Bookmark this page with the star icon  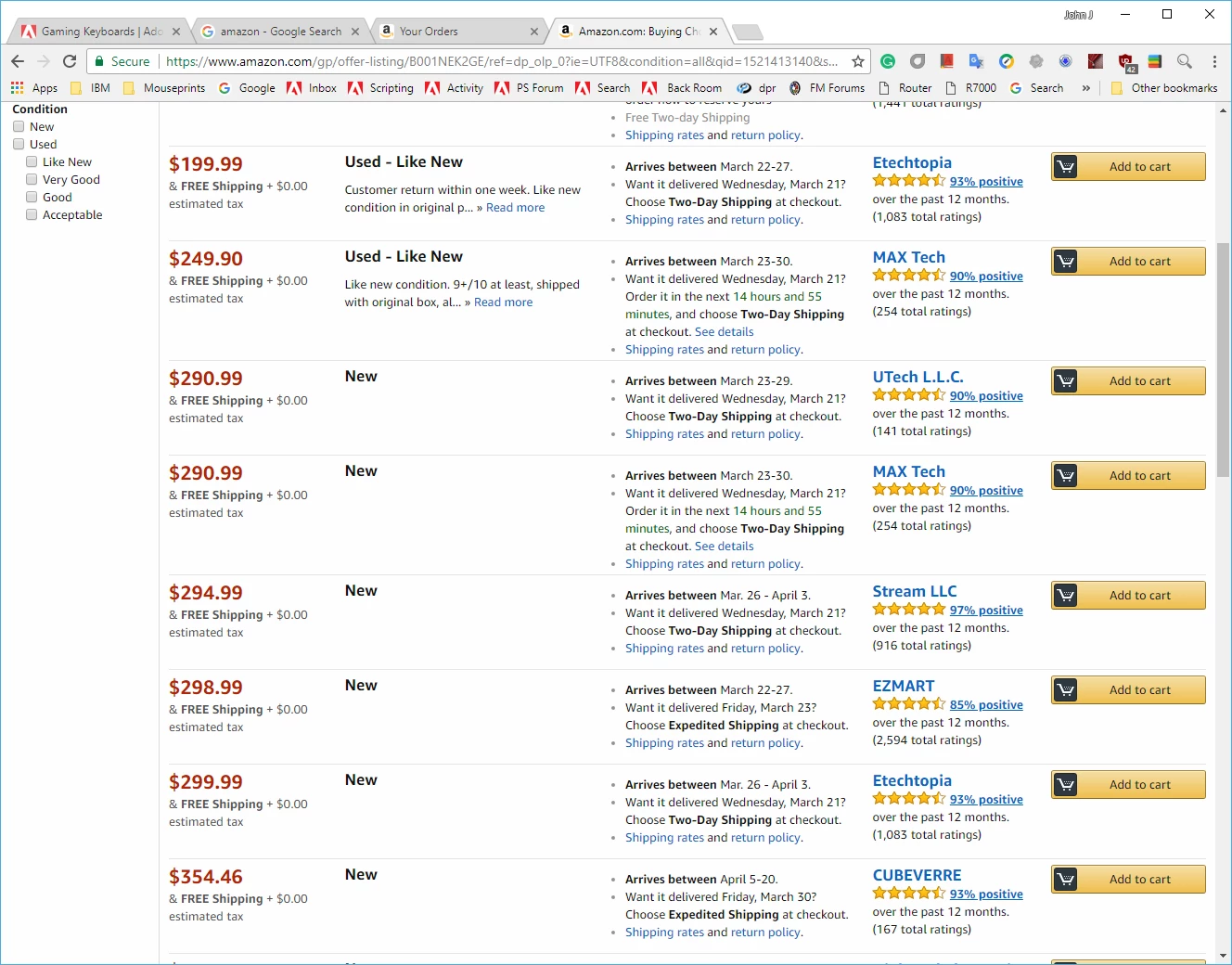click(858, 61)
